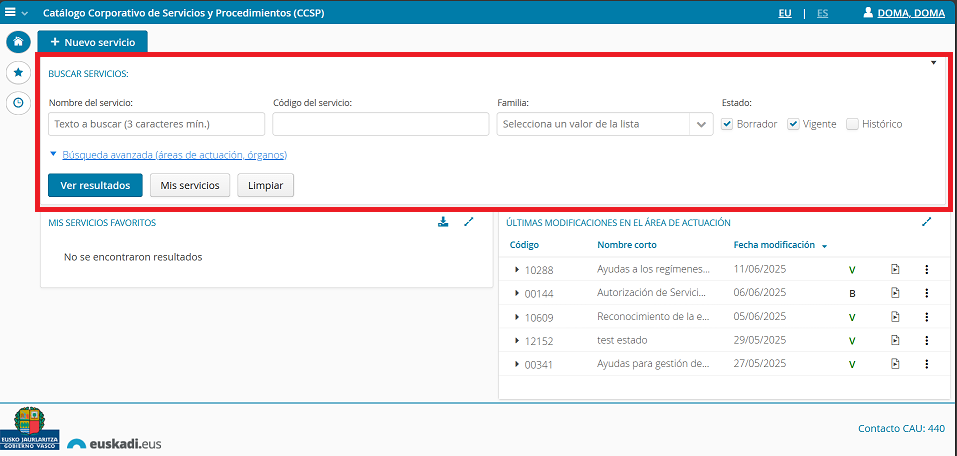Open three-dot menu for service 00144
This screenshot has height=456, width=957.
coord(926,293)
